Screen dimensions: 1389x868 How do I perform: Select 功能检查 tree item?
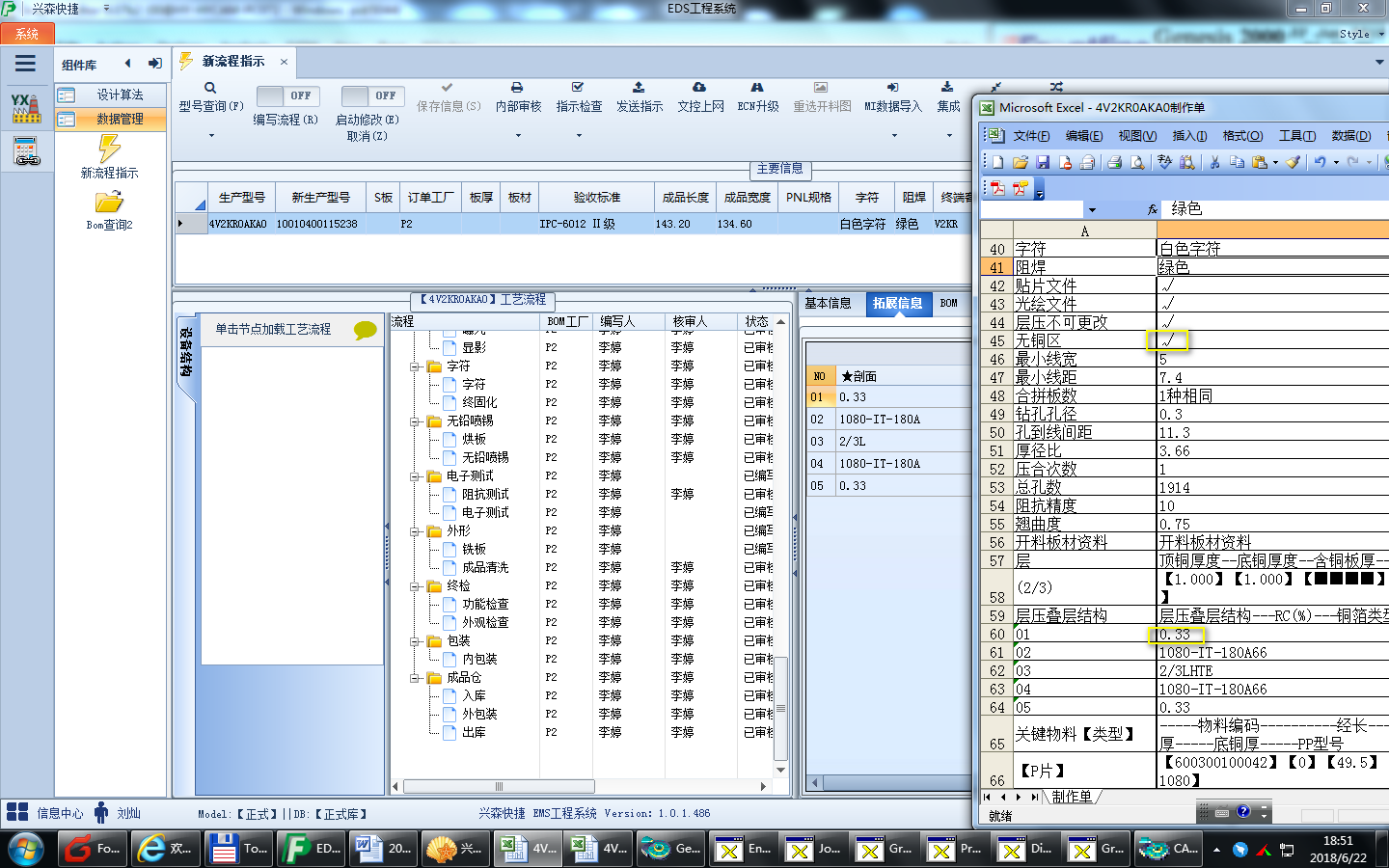[485, 605]
